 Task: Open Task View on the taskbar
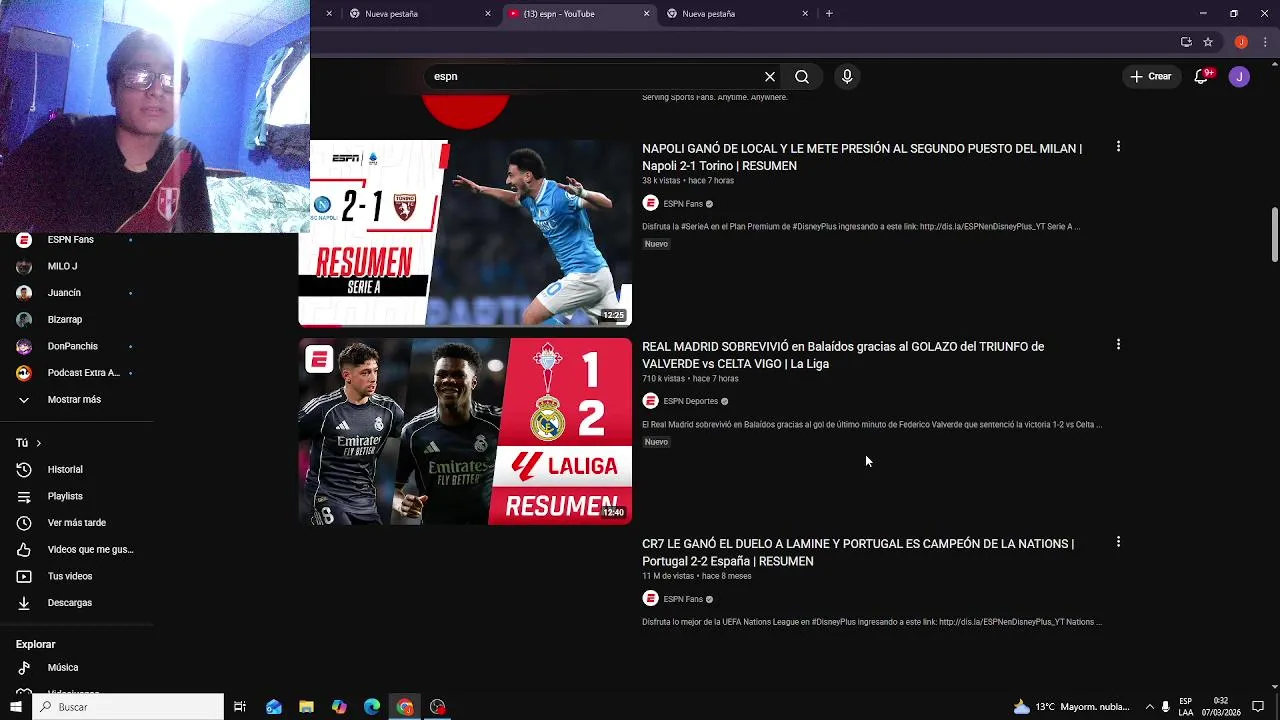(240, 707)
